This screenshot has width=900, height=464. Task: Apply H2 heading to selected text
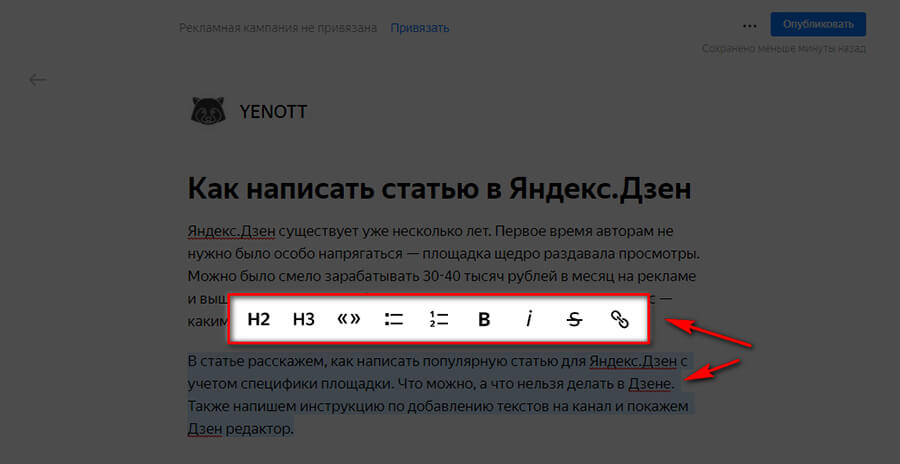coord(259,320)
